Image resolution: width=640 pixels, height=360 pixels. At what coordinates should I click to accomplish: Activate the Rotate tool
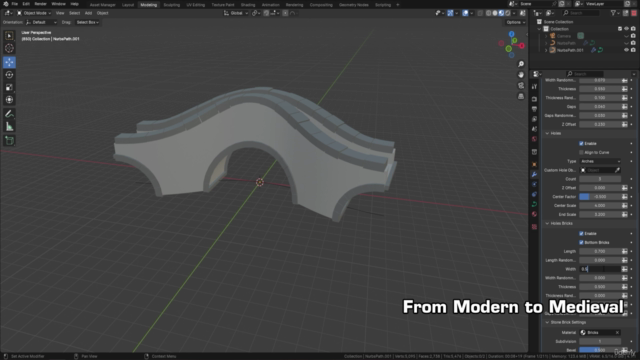tap(9, 75)
